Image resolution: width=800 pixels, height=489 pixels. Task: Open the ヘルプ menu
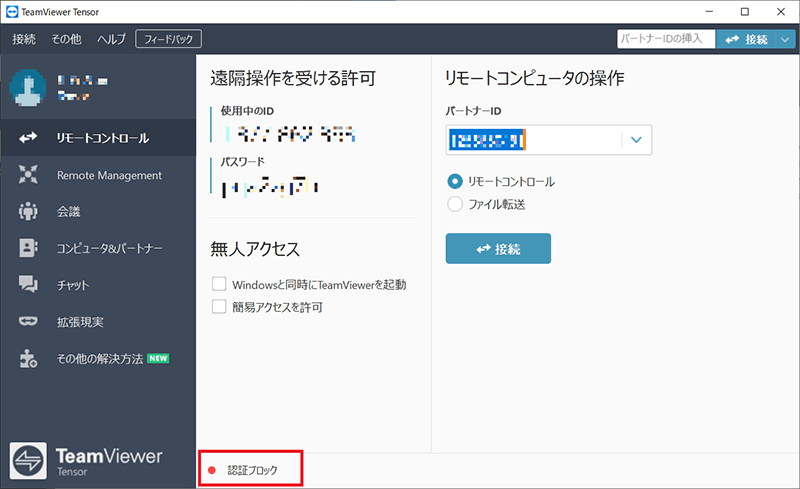coord(111,39)
